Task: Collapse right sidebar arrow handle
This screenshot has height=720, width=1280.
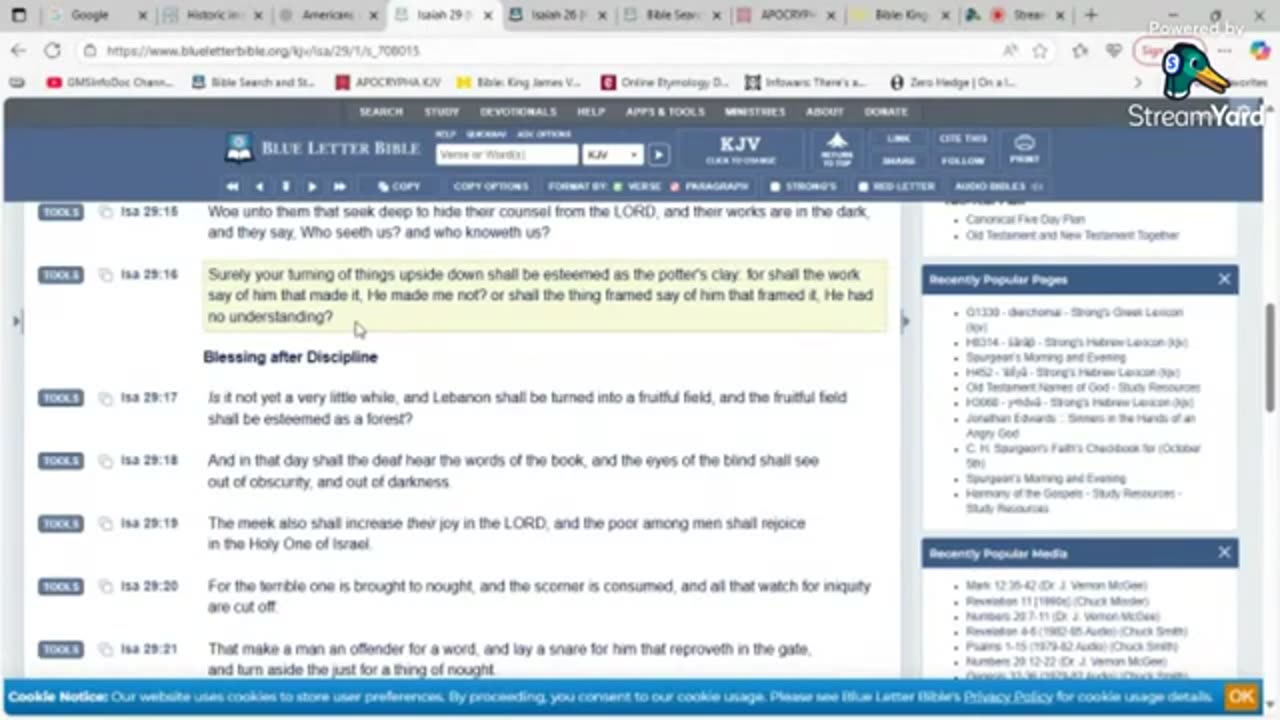Action: click(906, 321)
